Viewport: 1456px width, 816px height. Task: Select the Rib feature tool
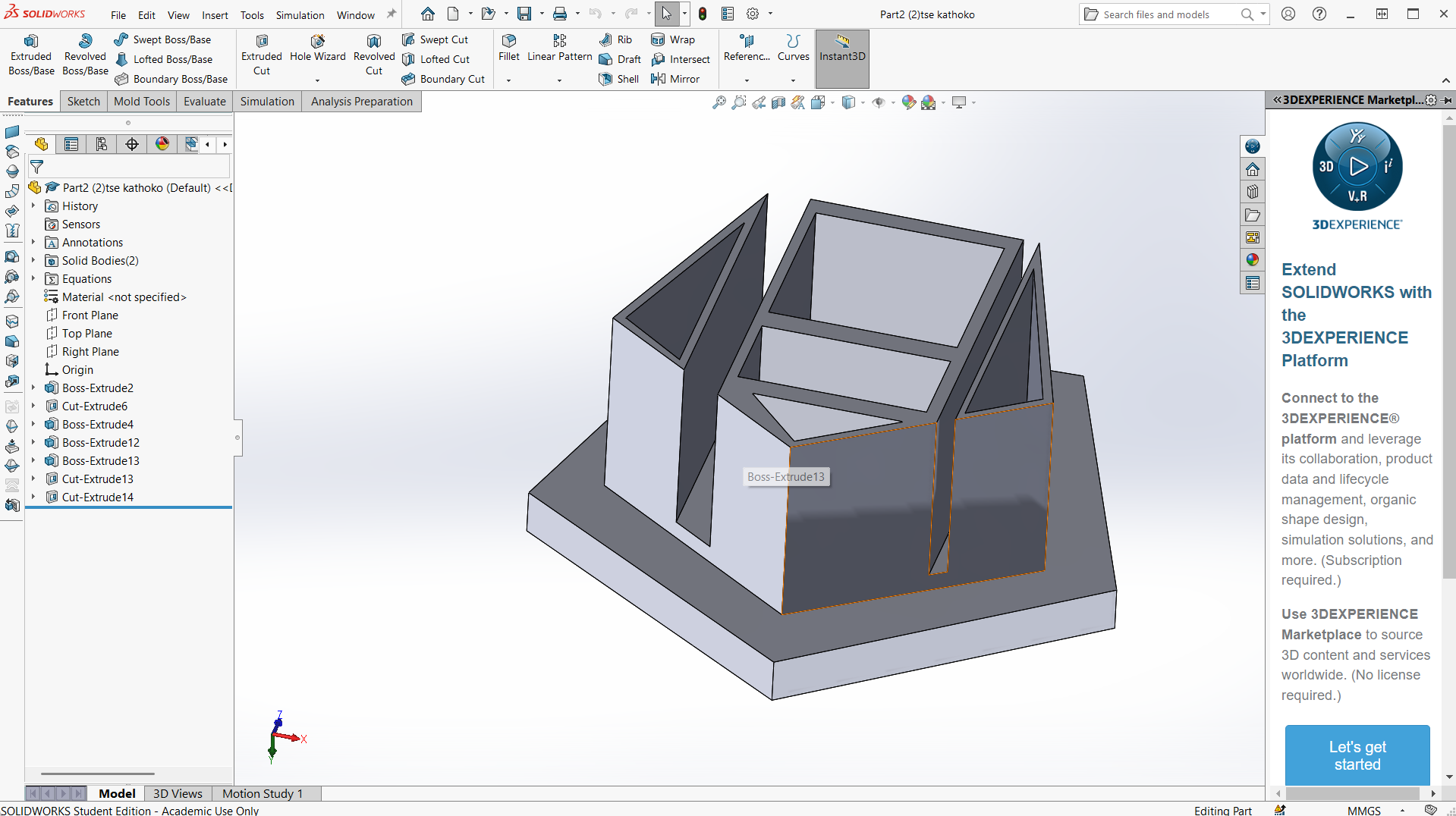tap(615, 39)
